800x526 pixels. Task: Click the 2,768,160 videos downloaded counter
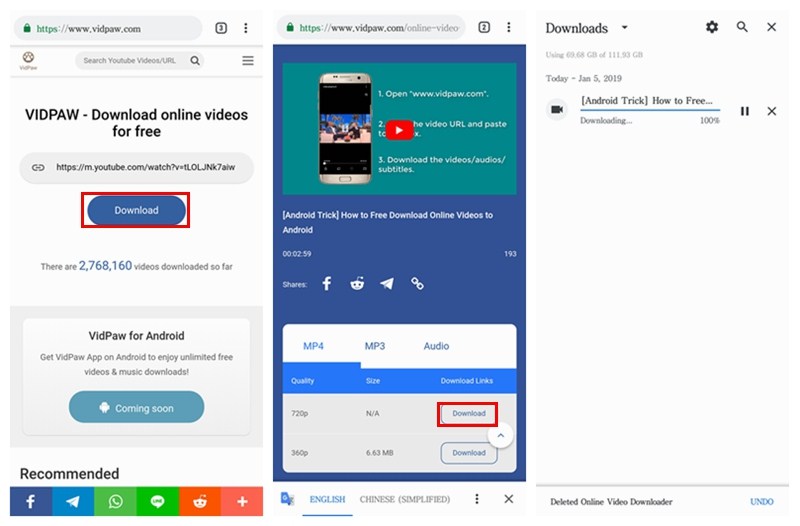[x=136, y=266]
